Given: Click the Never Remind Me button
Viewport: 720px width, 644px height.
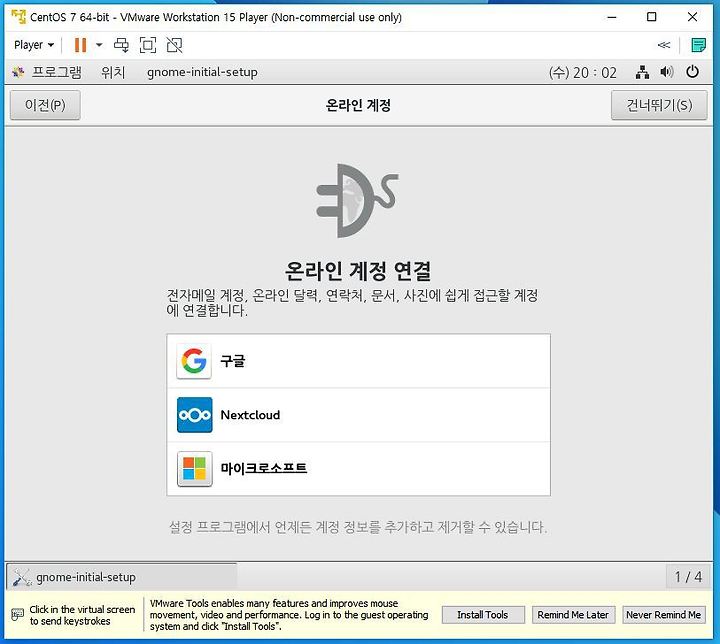Looking at the screenshot, I should coord(664,615).
